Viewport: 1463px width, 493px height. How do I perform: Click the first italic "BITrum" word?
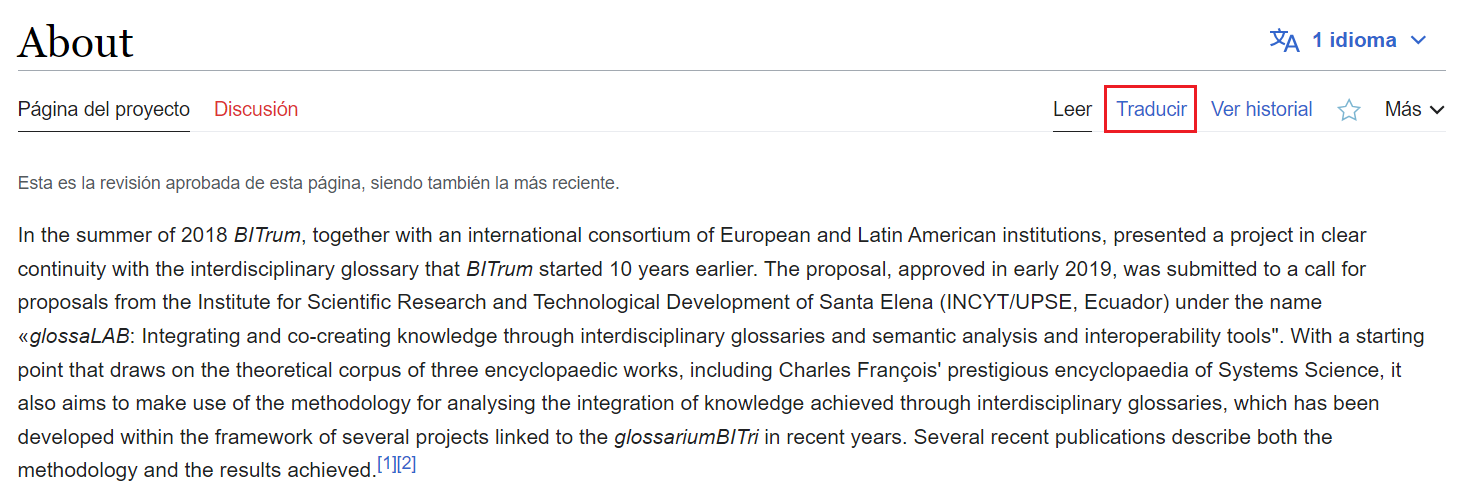point(267,236)
